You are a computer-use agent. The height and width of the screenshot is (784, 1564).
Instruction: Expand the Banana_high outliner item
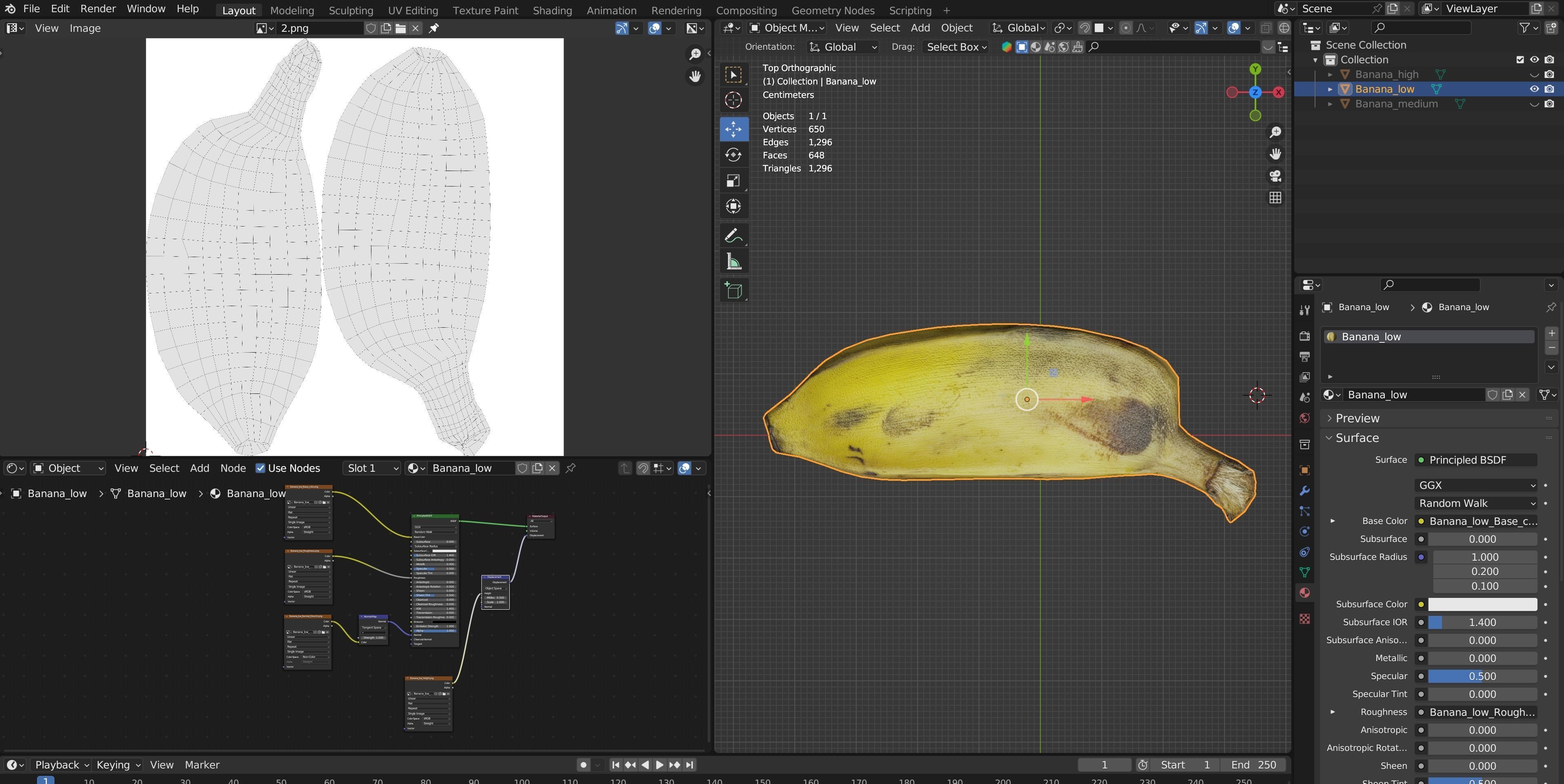point(1330,75)
